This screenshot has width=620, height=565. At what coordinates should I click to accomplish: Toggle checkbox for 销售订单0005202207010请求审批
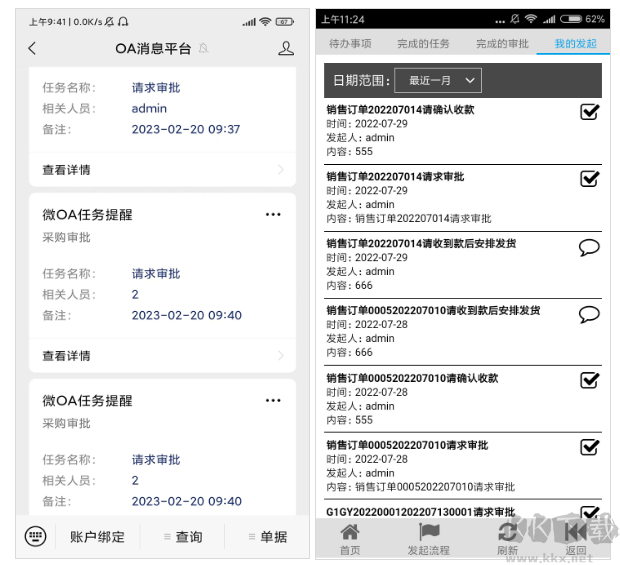click(590, 447)
